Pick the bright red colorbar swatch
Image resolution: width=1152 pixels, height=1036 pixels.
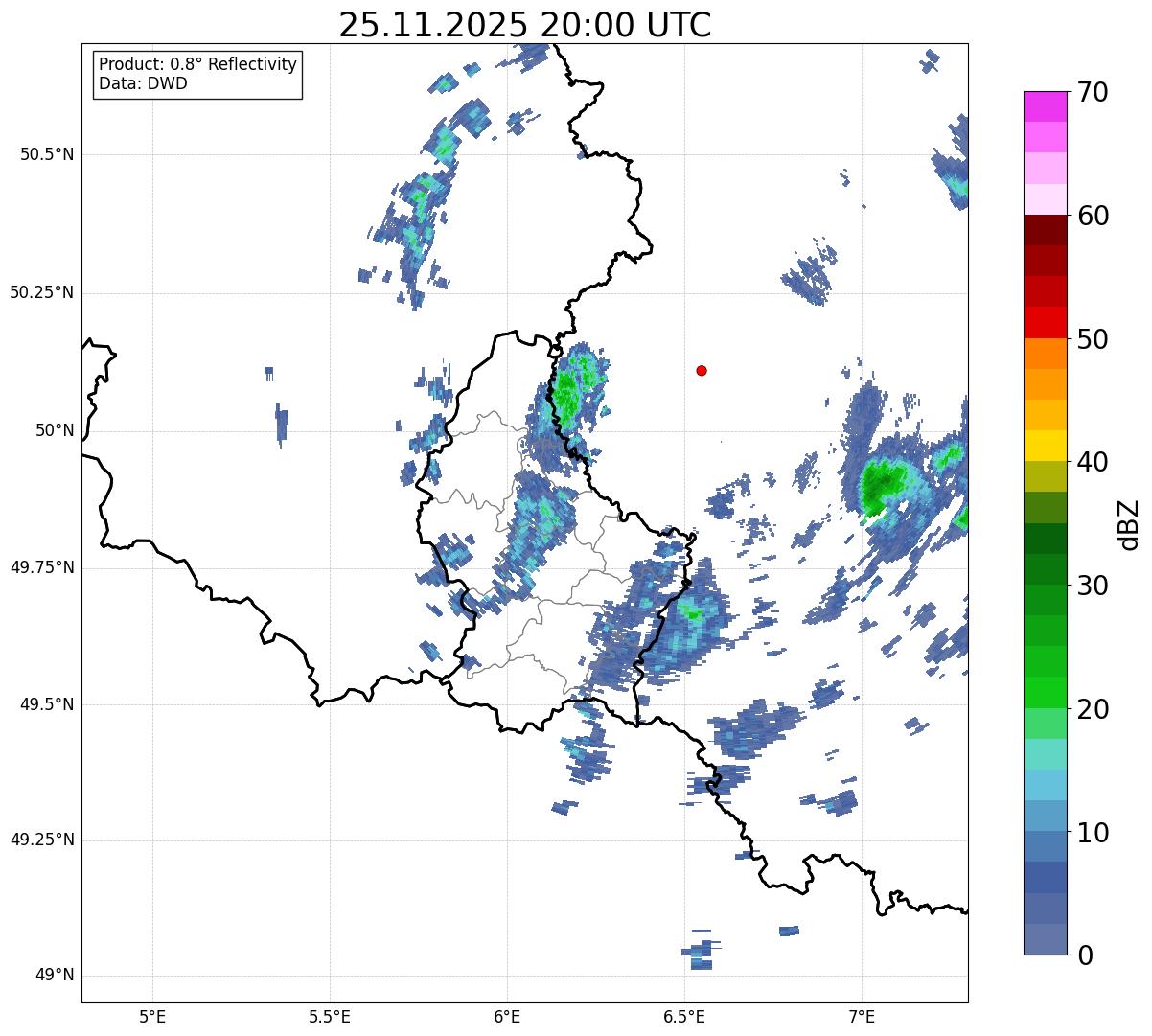pos(1046,323)
